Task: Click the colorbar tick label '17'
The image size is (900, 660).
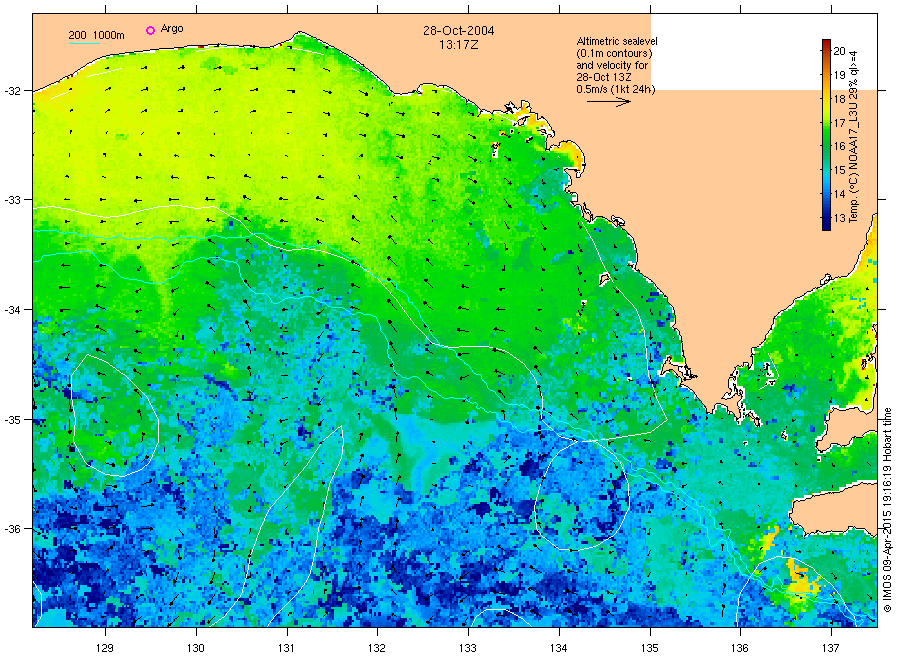Action: pos(839,123)
